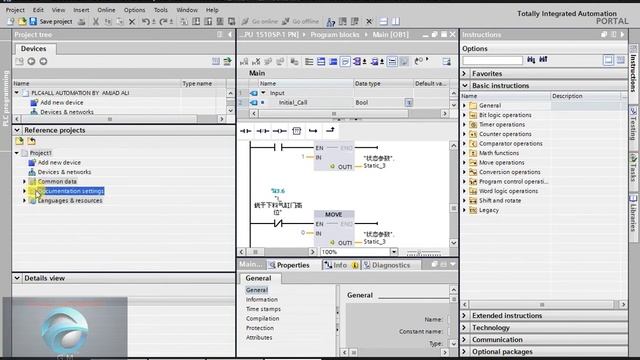
Task: Collapse the Basic instructions section
Action: point(464,86)
